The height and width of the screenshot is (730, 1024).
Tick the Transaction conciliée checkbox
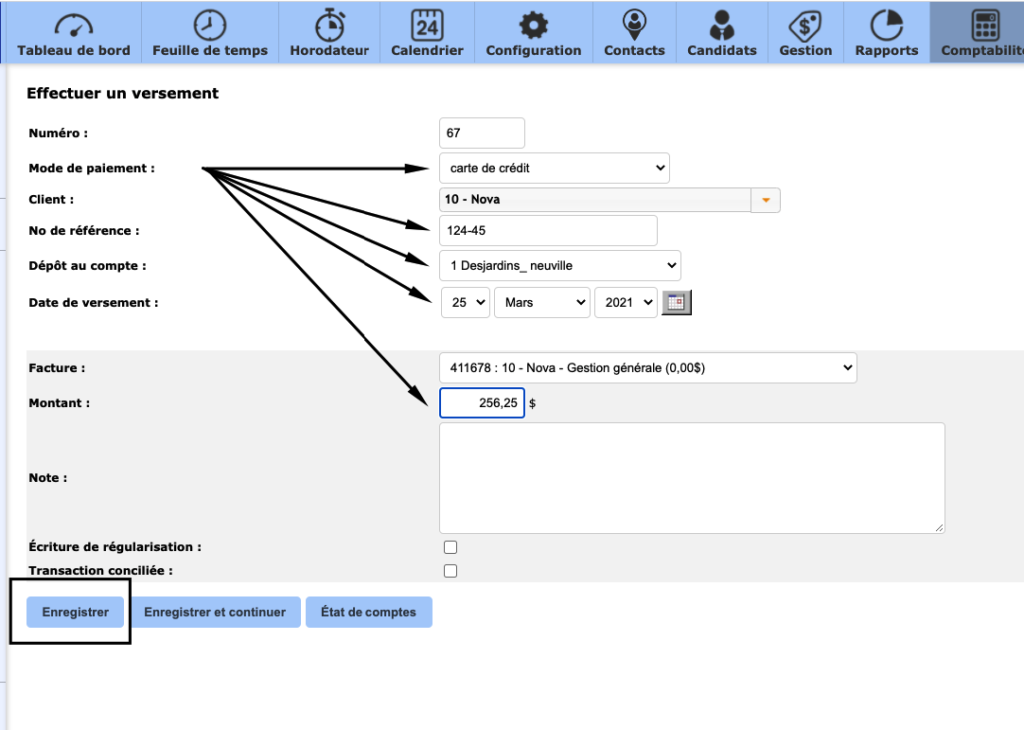coord(450,571)
